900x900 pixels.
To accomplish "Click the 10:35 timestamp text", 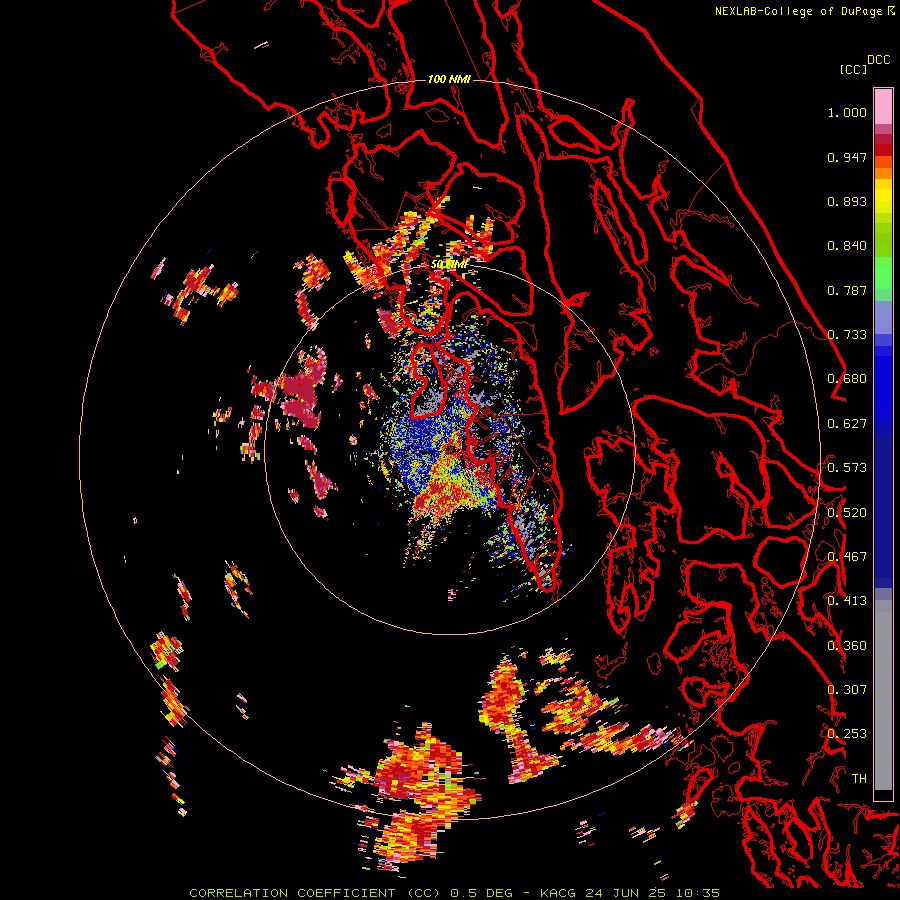I will [697, 893].
